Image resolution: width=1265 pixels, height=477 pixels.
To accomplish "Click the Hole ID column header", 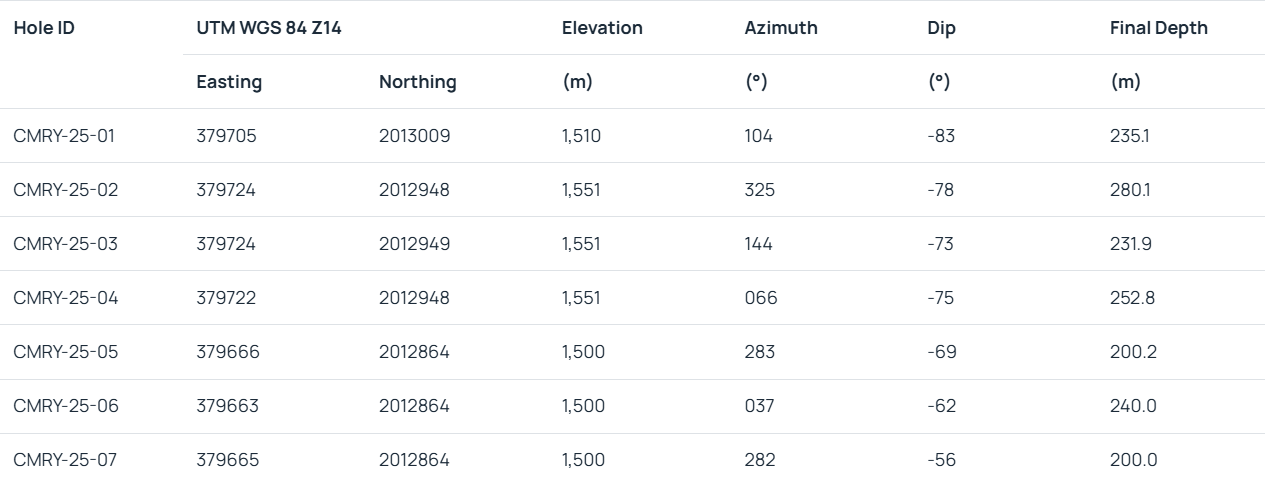I will pos(44,28).
